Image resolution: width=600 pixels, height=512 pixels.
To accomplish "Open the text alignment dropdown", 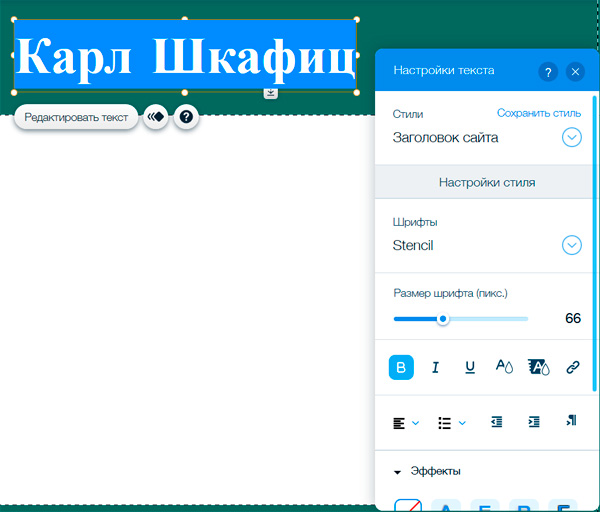I will (x=405, y=423).
